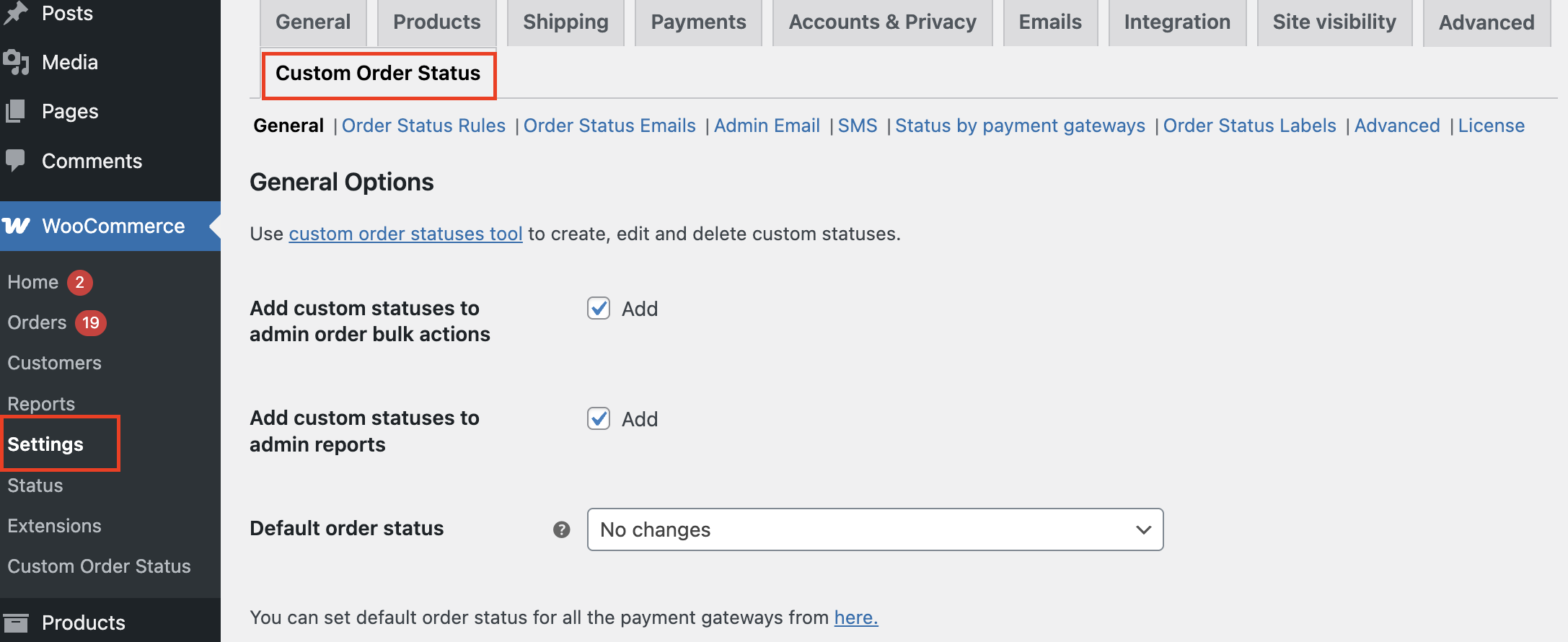Viewport: 1568px width, 642px height.
Task: Select the General sub-section link
Action: click(289, 126)
